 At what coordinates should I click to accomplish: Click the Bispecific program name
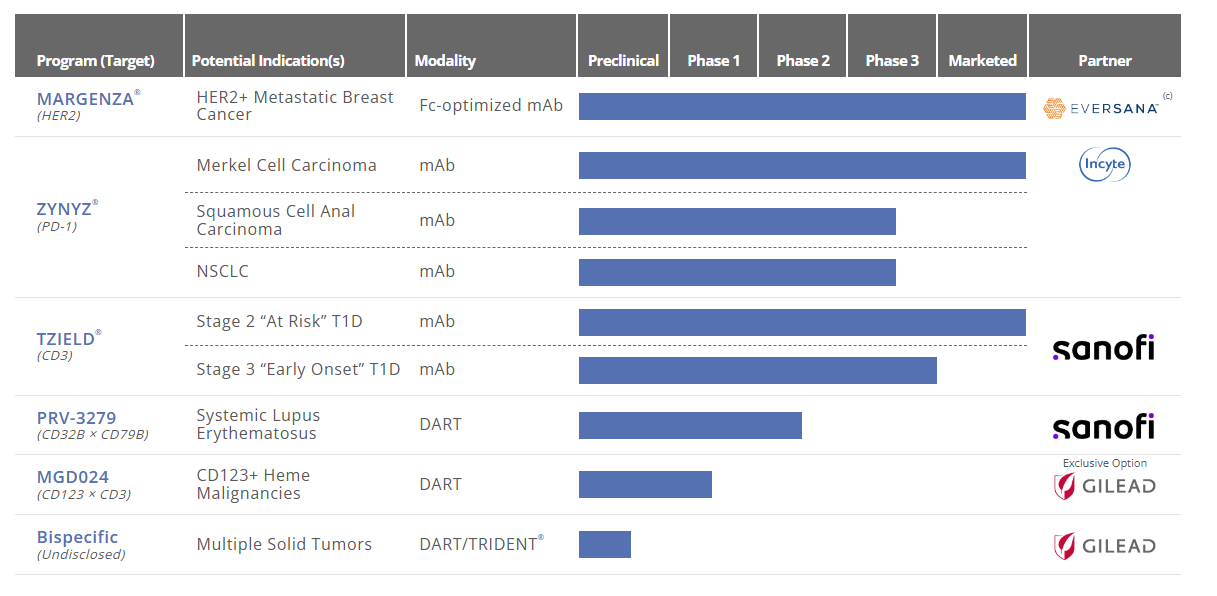click(x=77, y=537)
